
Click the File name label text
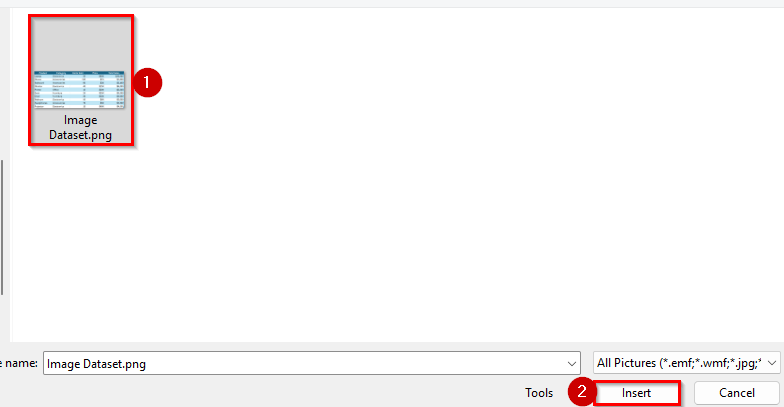coord(19,363)
